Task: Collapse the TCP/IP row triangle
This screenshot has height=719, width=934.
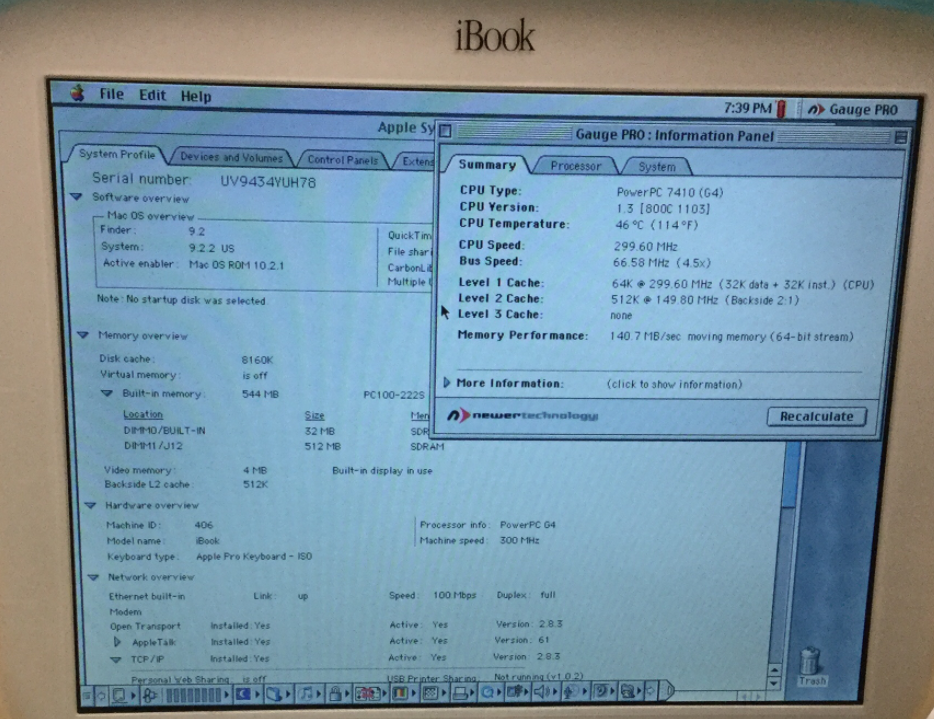Action: pyautogui.click(x=116, y=659)
